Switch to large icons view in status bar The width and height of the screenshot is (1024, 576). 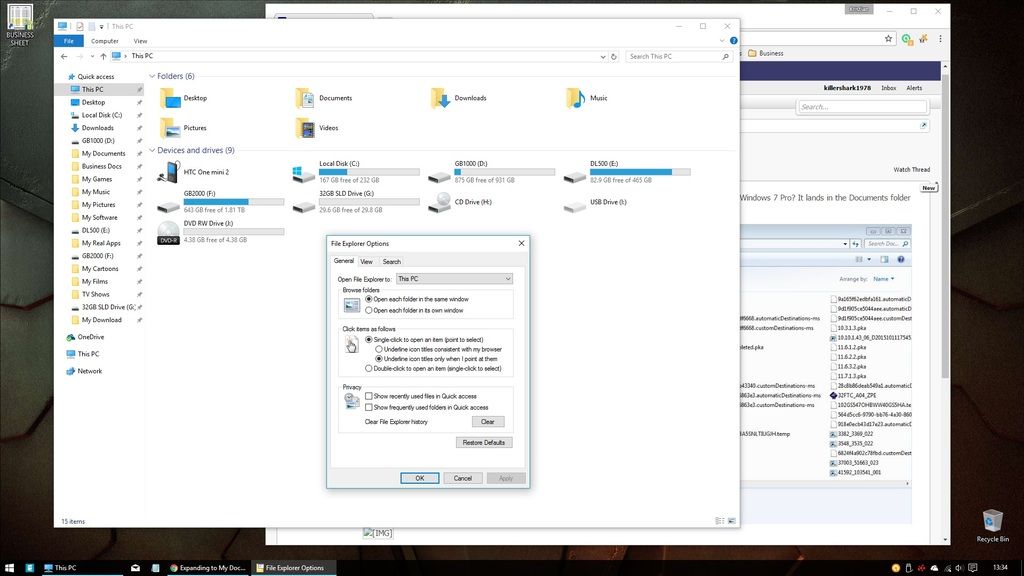731,521
